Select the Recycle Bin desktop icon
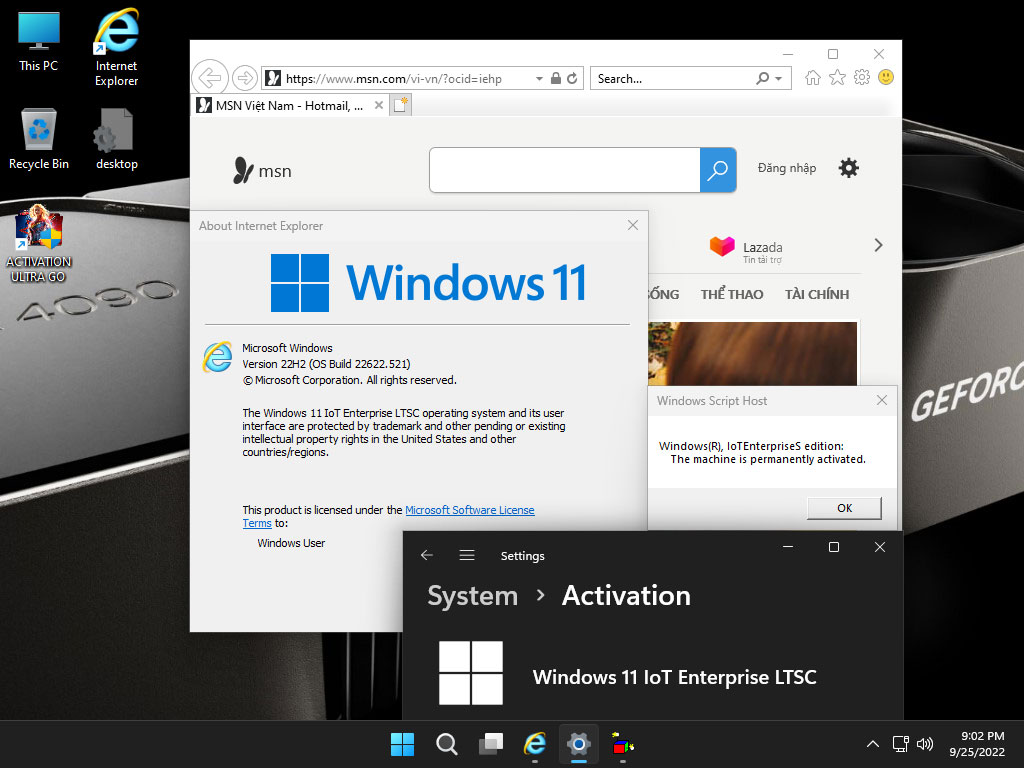Screen dimensions: 1024x768 click(39, 139)
